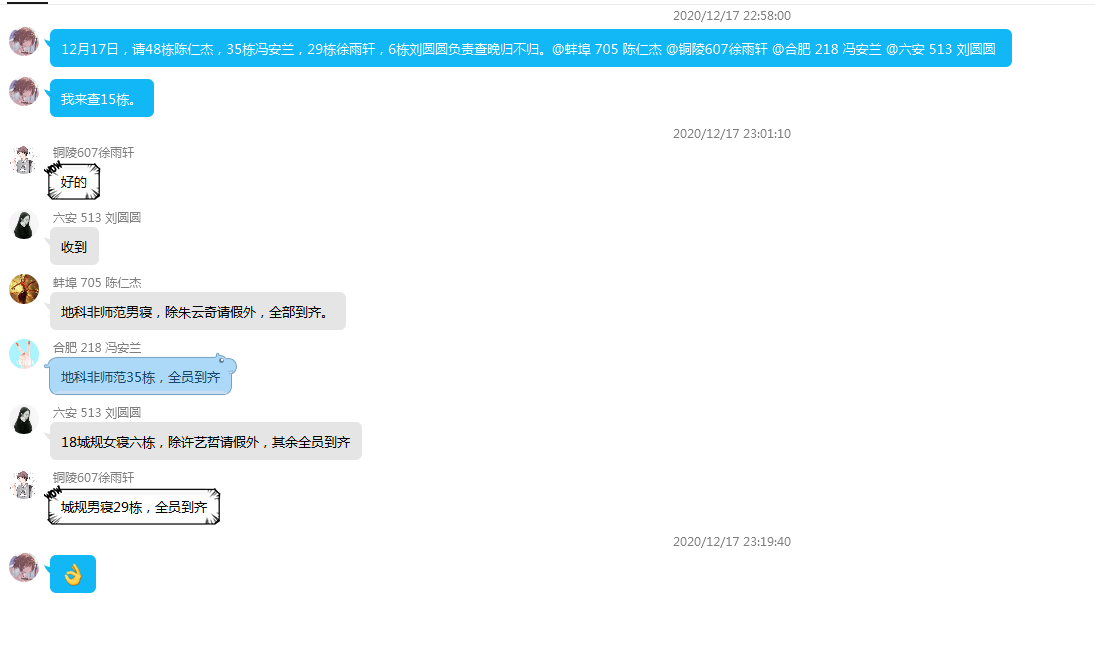
Task: Click 徐雨轩's avatar beside the 好的 reply
Action: 24,159
